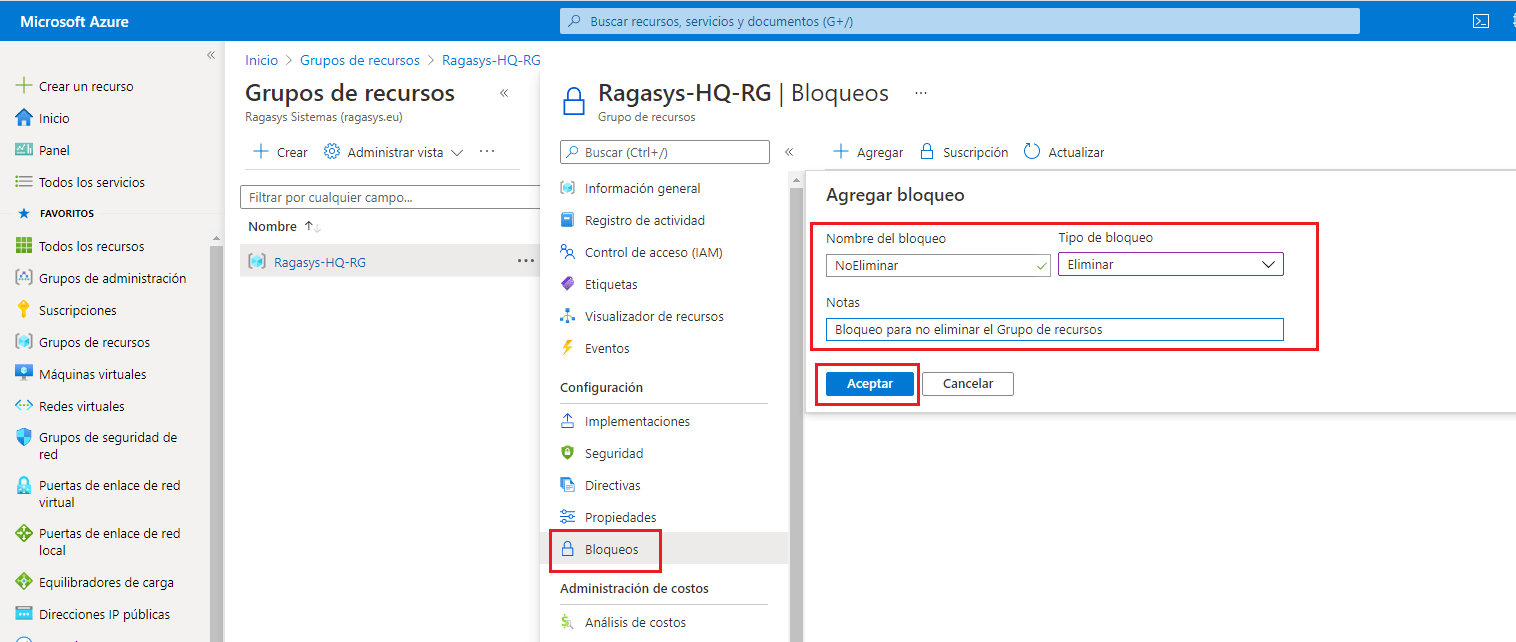Click Cancelar button
This screenshot has height=642, width=1516.
(968, 384)
